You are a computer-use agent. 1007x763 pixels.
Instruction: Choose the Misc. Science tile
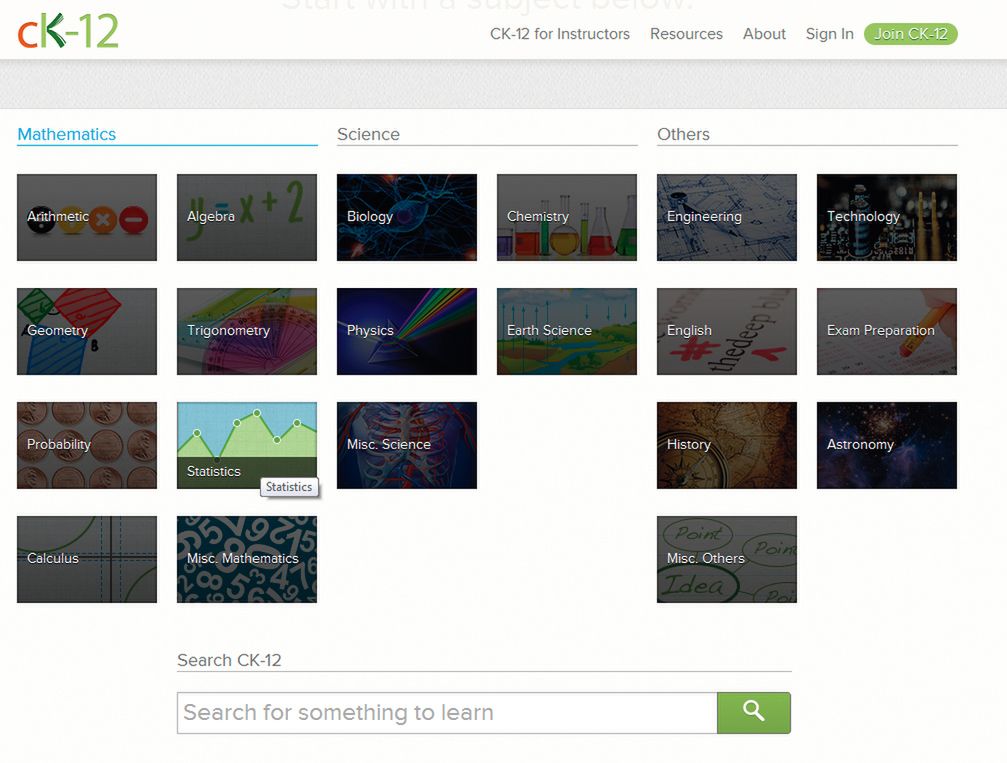tap(407, 445)
